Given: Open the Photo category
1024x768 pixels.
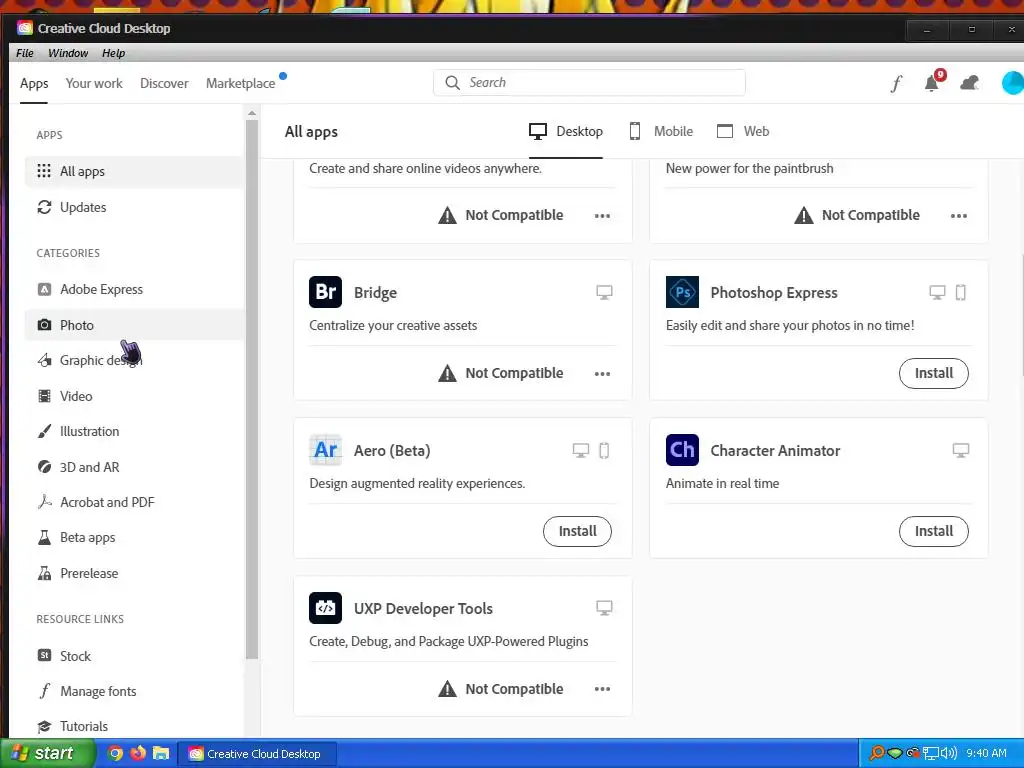Looking at the screenshot, I should [134, 325].
